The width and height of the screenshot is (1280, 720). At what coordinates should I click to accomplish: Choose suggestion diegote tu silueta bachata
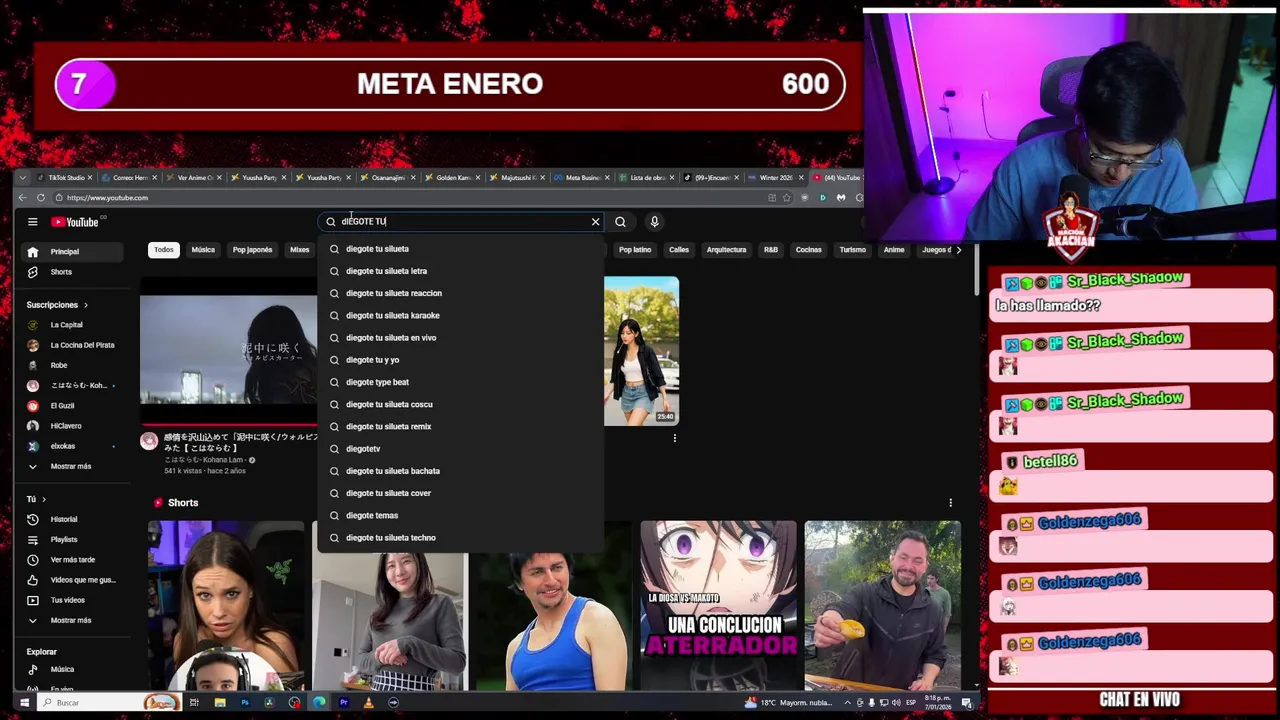point(461,471)
